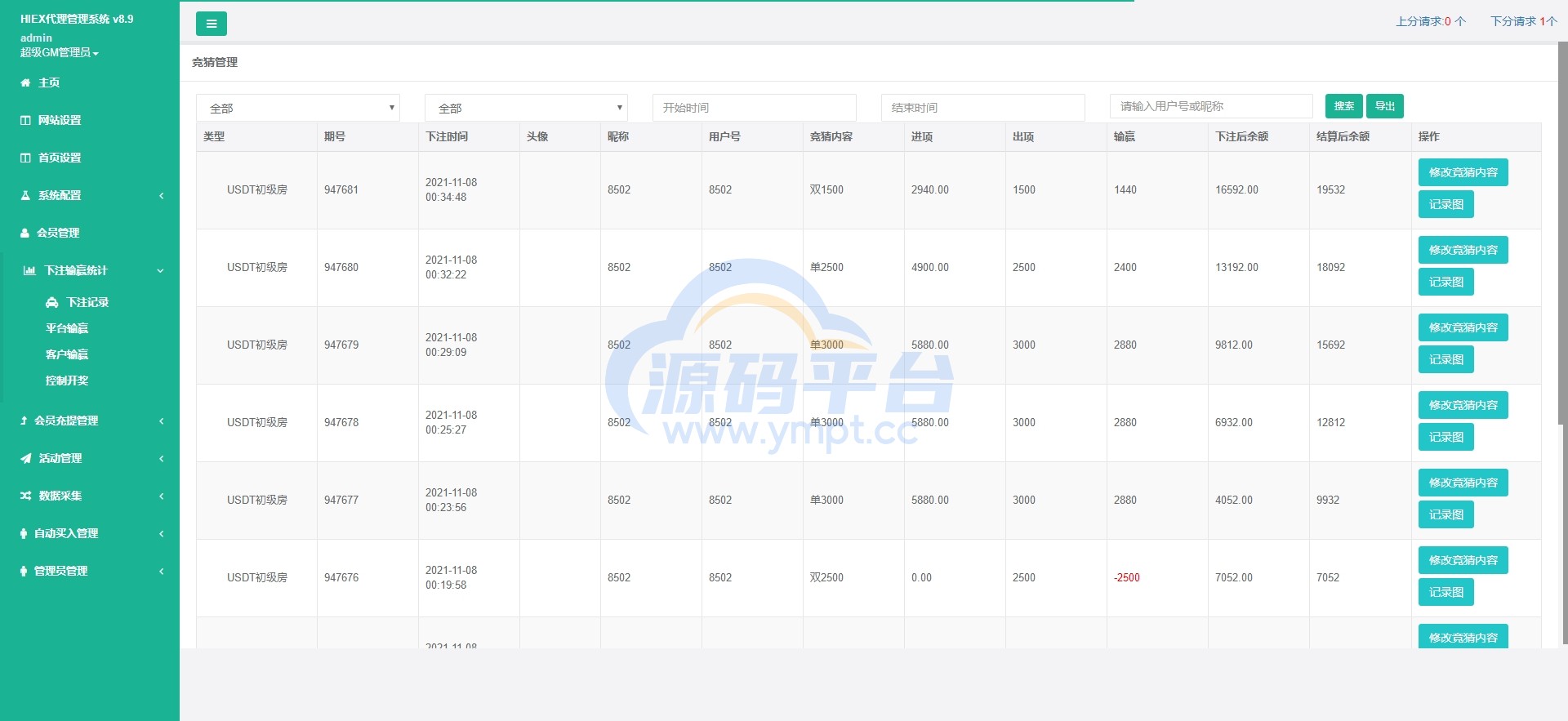Viewport: 1568px width, 721px height.
Task: Click the 结束时间 end time field
Action: 982,108
